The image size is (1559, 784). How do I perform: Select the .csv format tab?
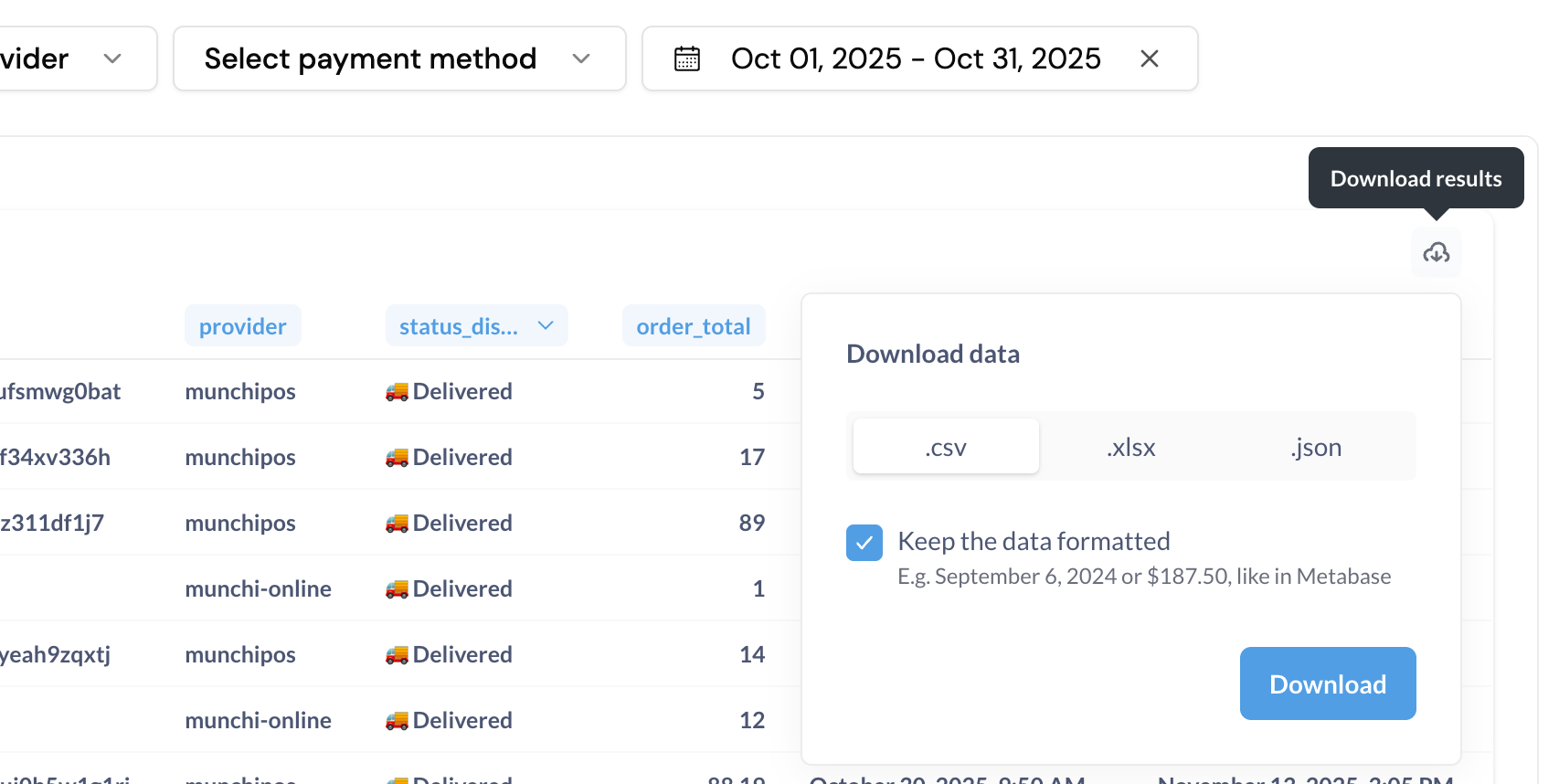coord(946,447)
